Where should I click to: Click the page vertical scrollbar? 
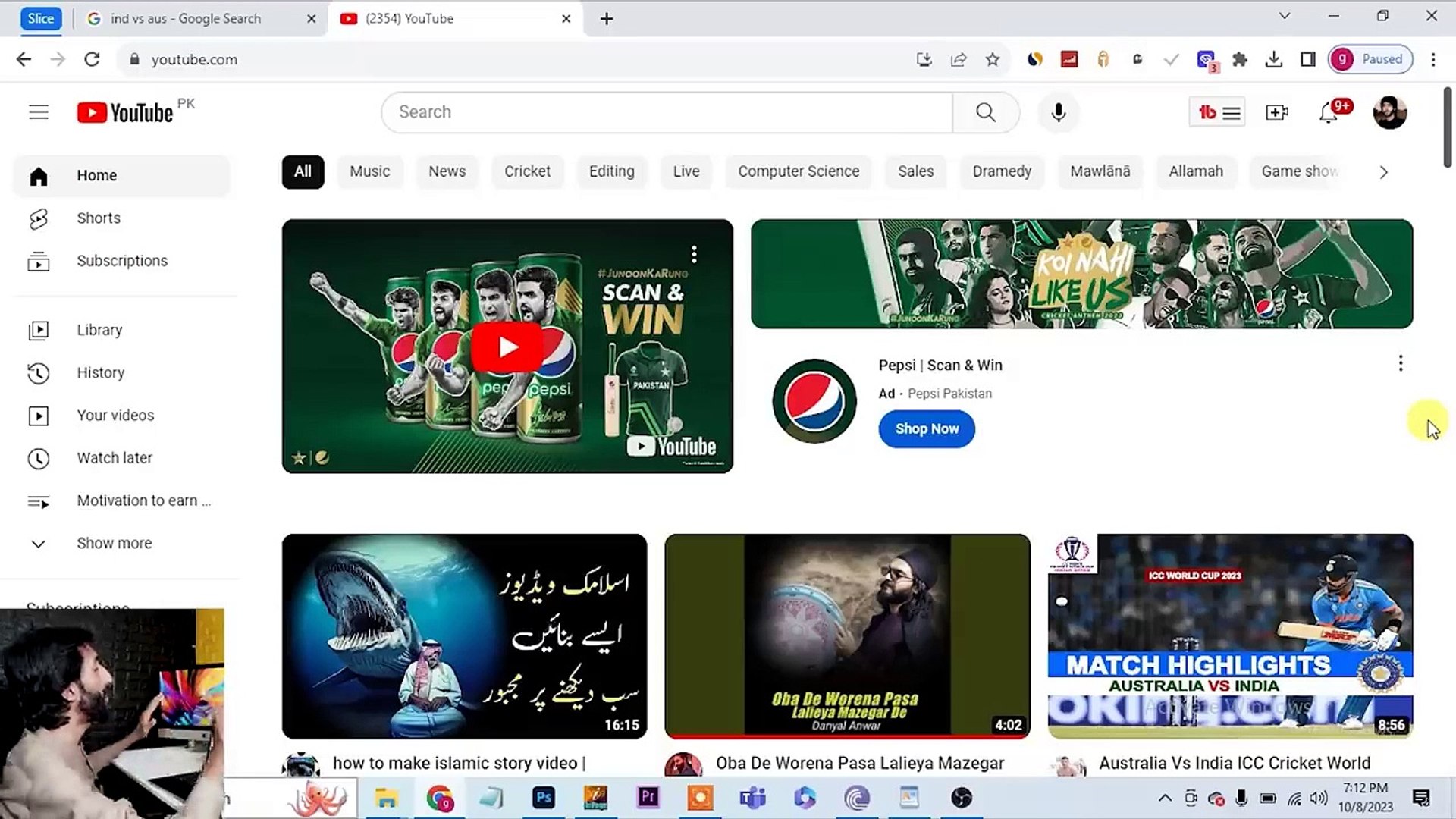[1447, 127]
